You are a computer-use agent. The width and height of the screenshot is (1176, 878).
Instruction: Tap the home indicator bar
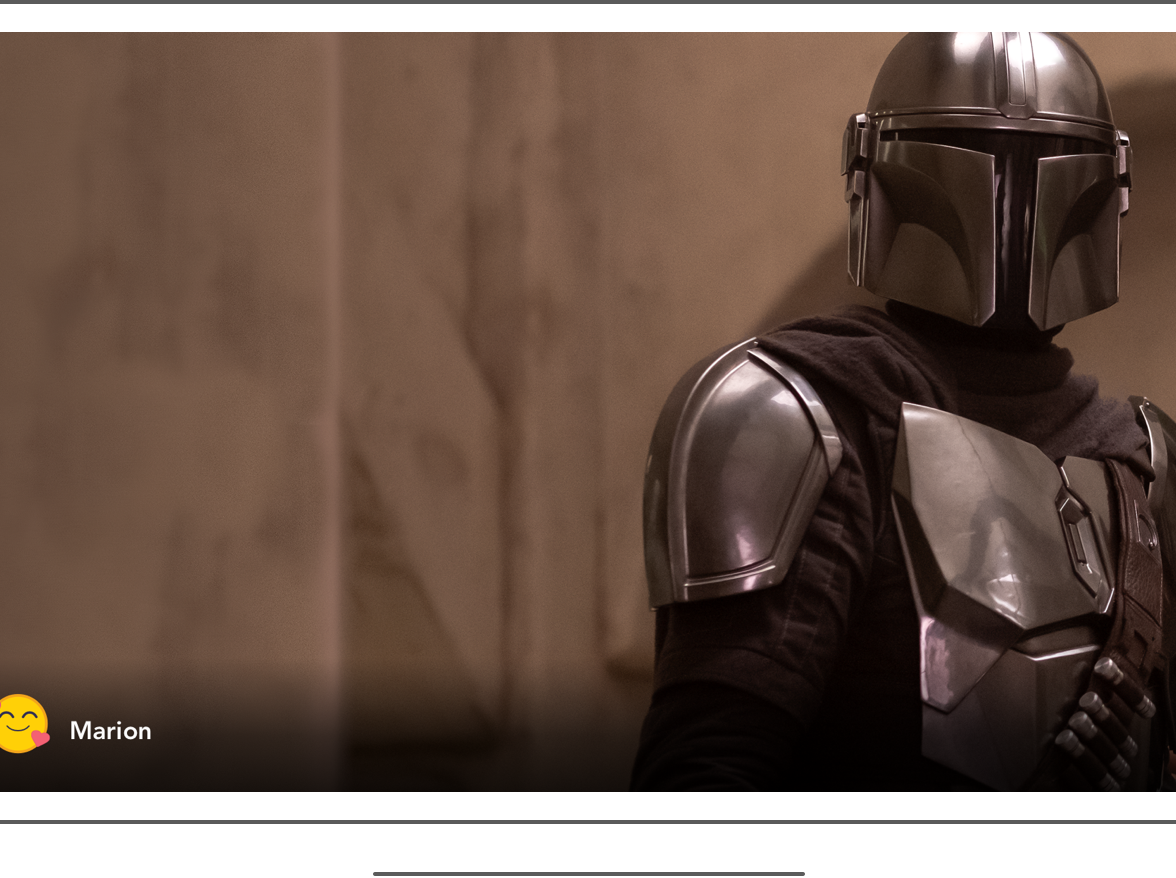pos(589,874)
